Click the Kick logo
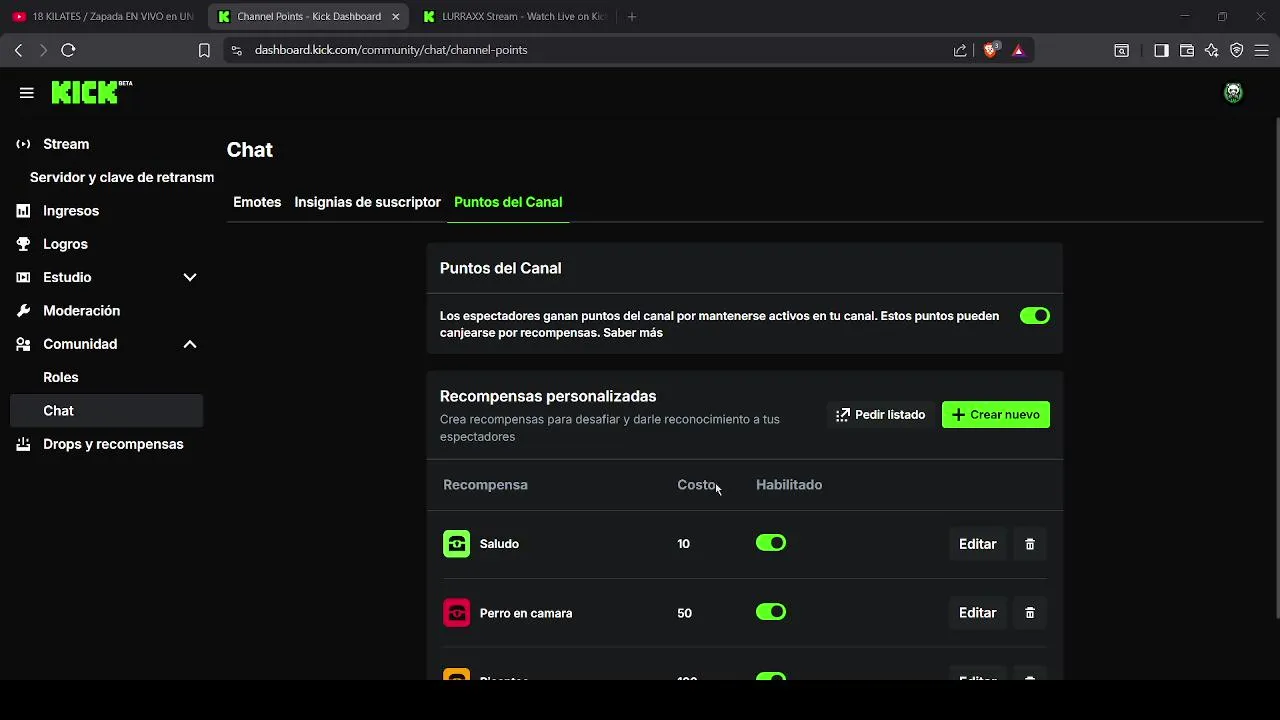 tap(86, 92)
